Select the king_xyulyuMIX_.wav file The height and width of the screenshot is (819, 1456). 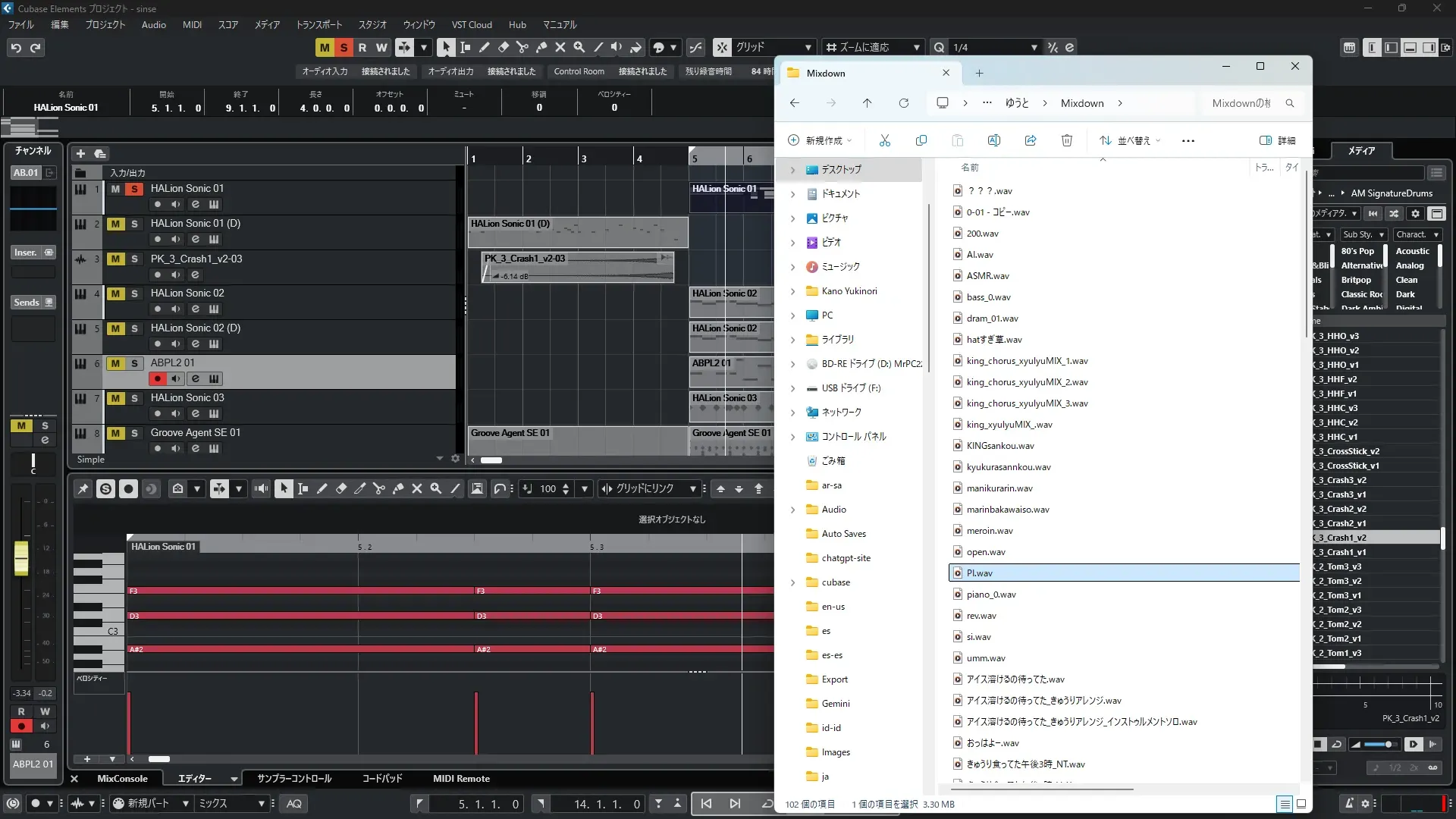click(1009, 425)
